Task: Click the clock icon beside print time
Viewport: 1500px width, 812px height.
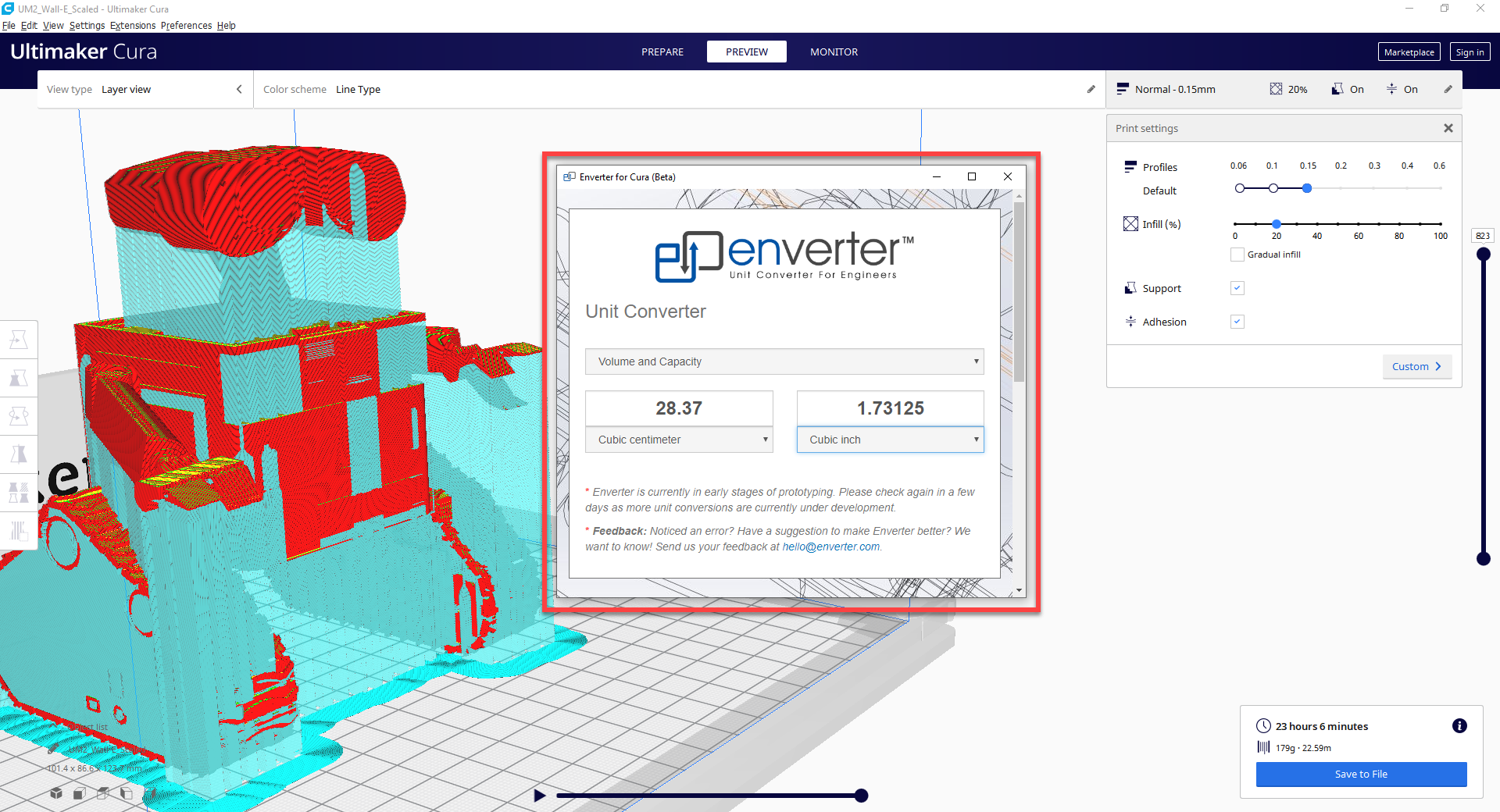Action: (x=1263, y=726)
